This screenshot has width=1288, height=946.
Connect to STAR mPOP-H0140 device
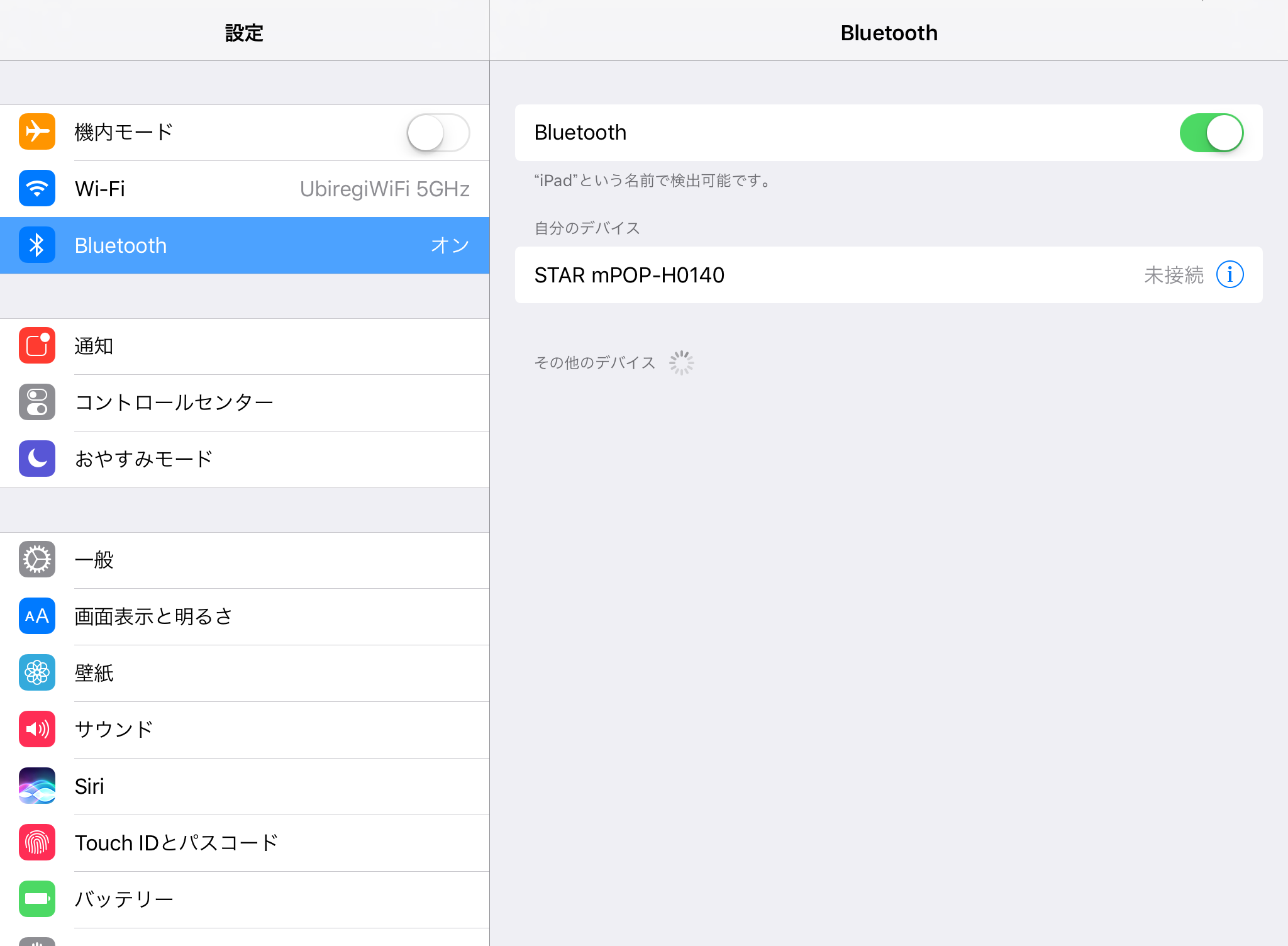click(x=889, y=275)
